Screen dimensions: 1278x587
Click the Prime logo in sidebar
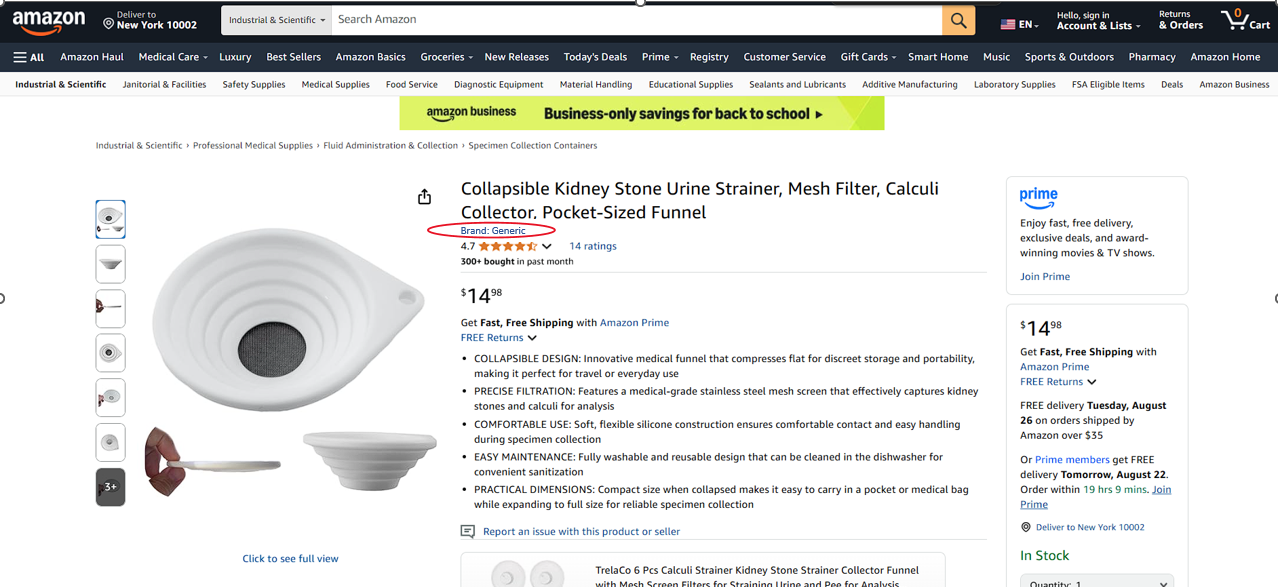1039,197
